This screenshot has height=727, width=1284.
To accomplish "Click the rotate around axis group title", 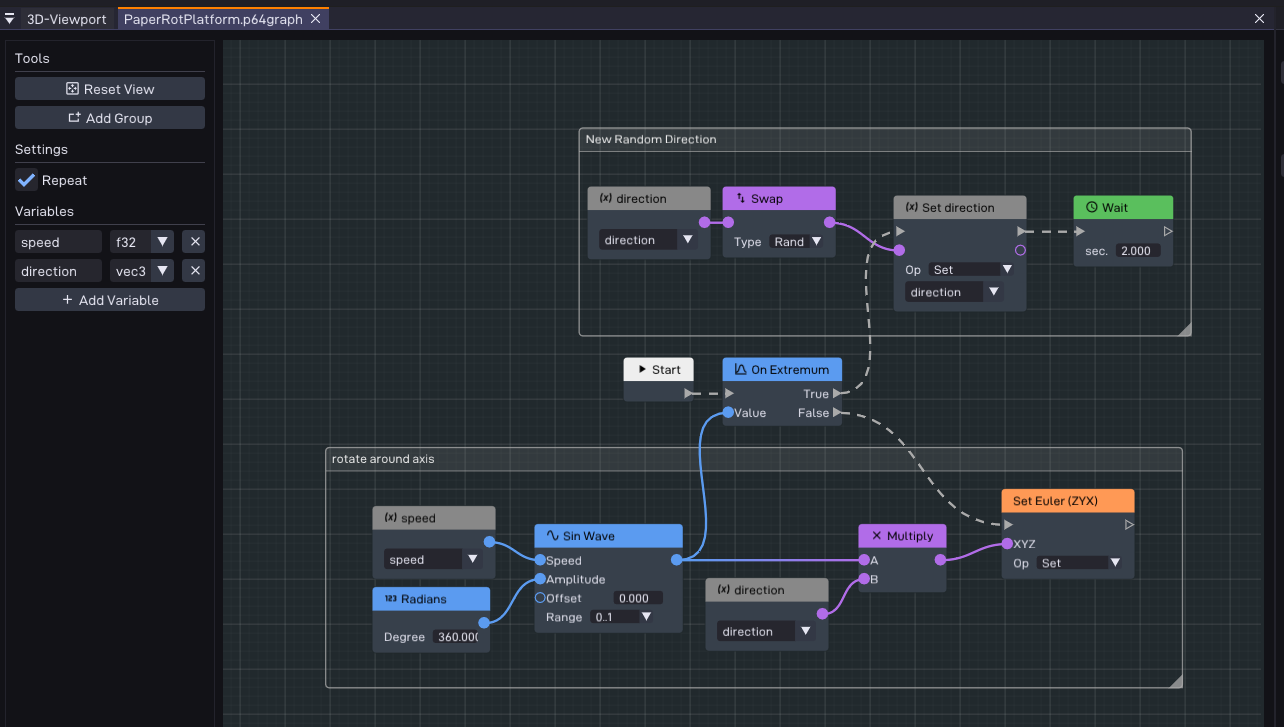I will click(x=383, y=459).
